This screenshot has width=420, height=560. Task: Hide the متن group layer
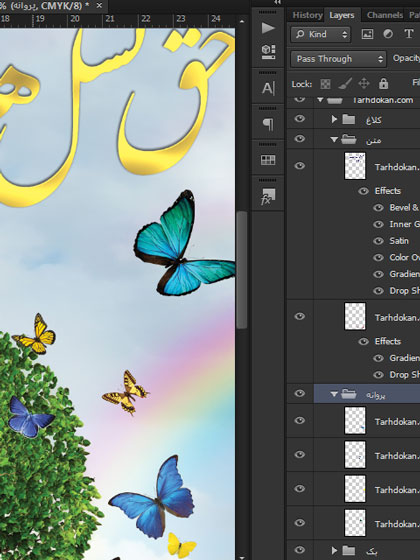tap(300, 139)
